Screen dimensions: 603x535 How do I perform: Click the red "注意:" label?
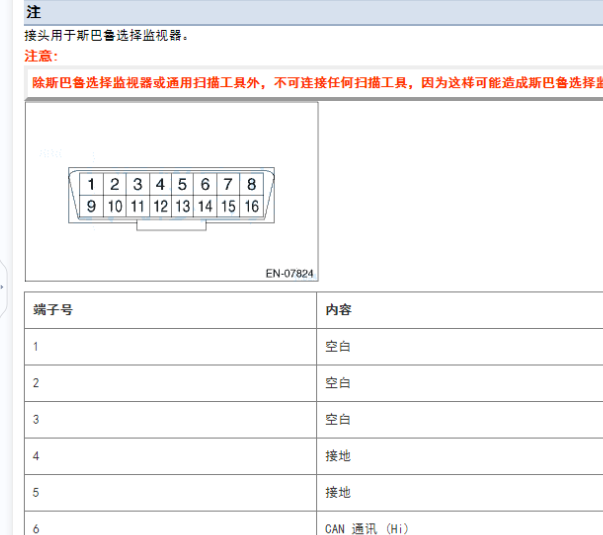coord(41,56)
